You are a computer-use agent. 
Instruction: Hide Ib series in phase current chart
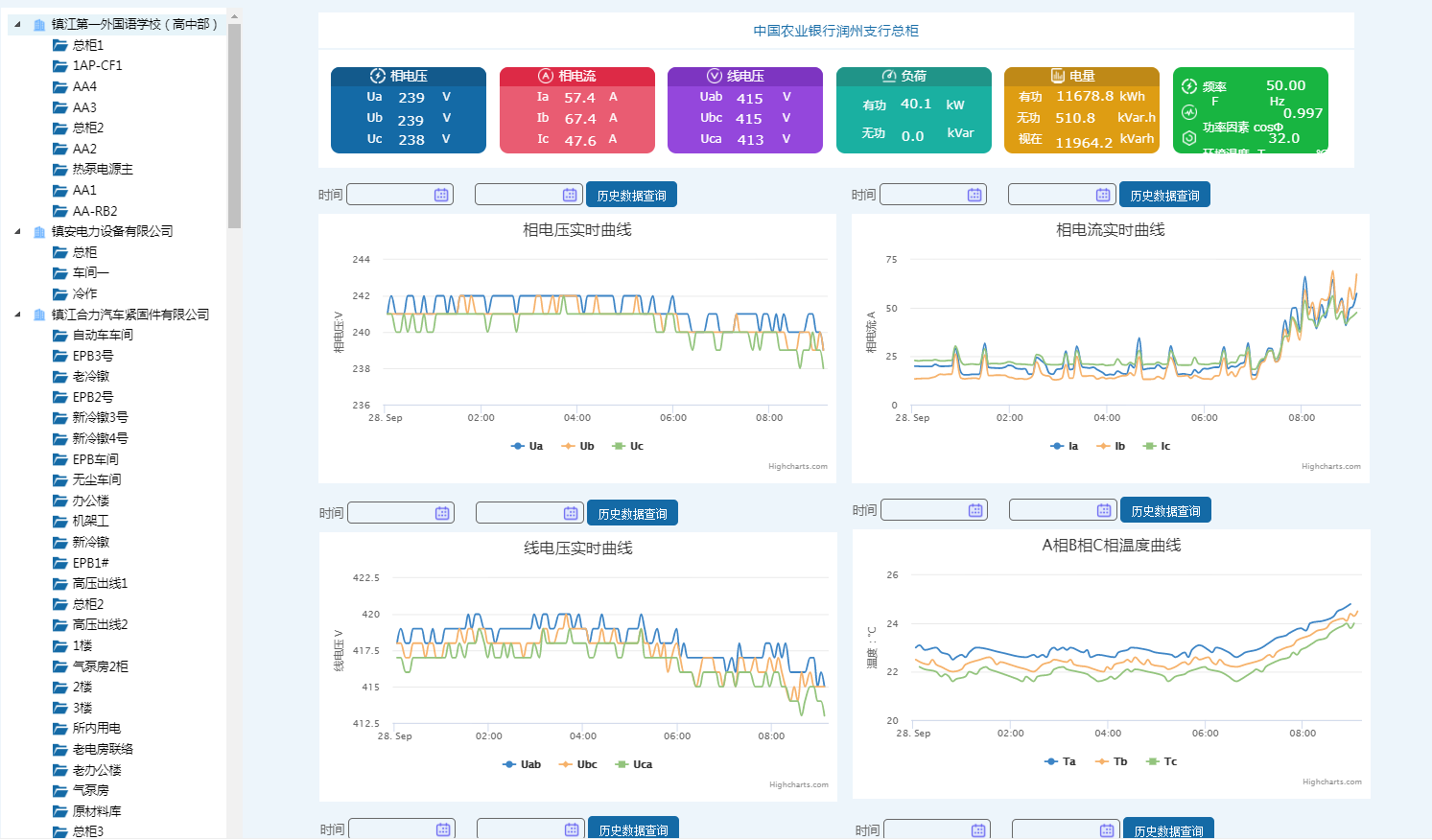pyautogui.click(x=1112, y=446)
